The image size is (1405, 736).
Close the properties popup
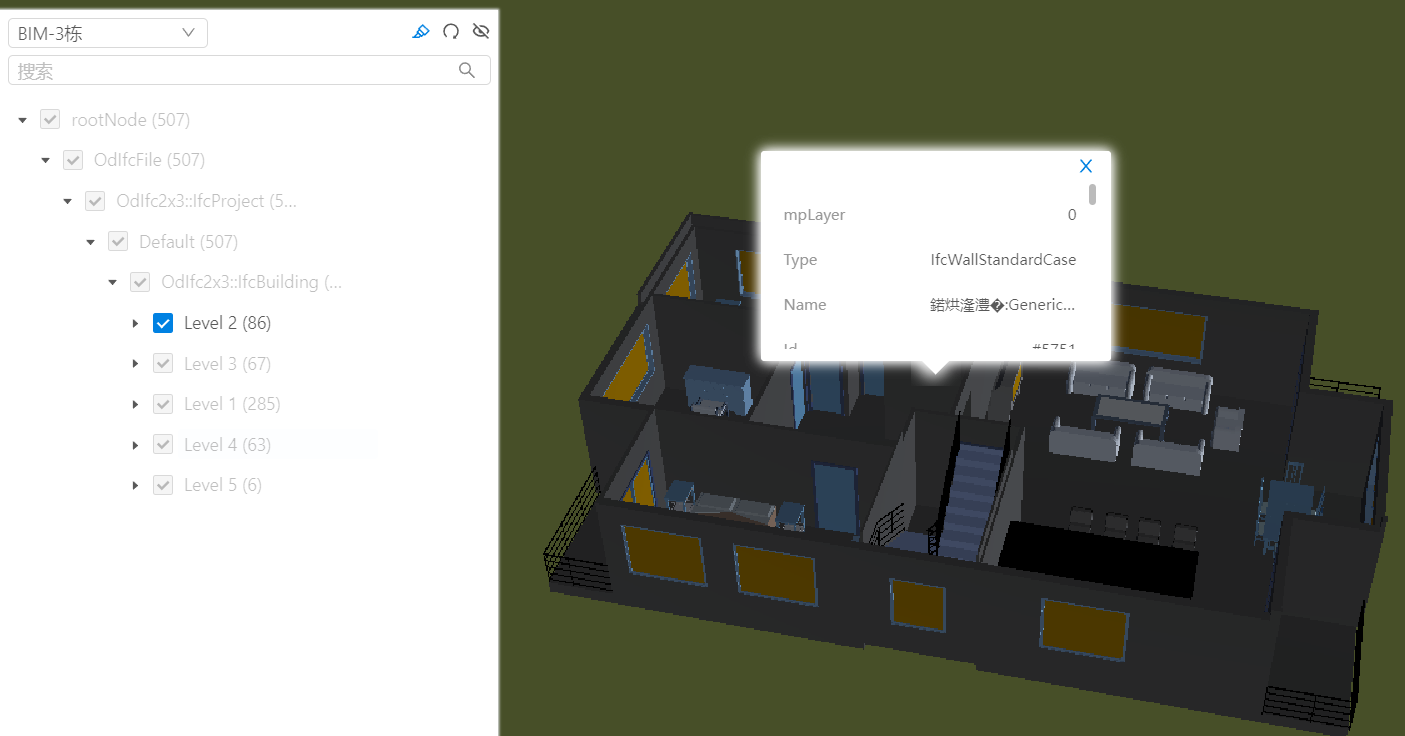point(1086,166)
